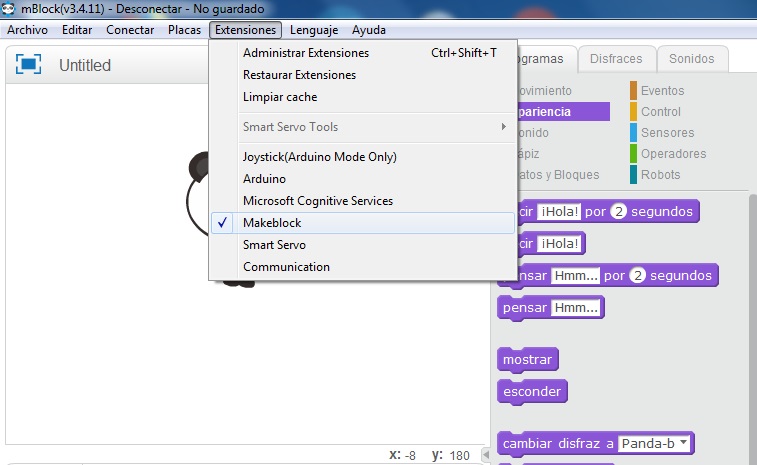
Task: Click the mBlock panda icon in title bar
Action: pos(10,9)
